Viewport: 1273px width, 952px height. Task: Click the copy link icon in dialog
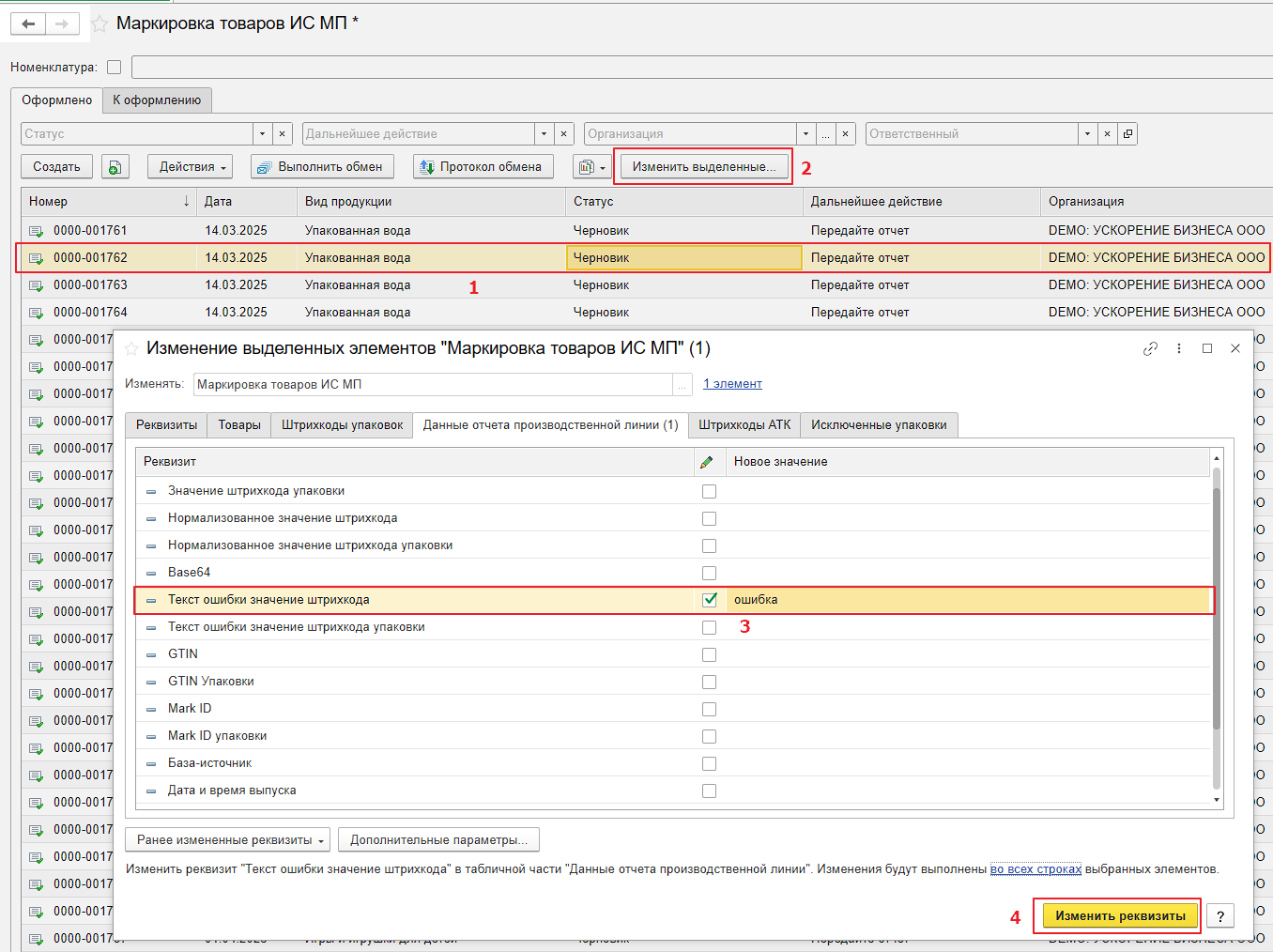coord(1150,348)
